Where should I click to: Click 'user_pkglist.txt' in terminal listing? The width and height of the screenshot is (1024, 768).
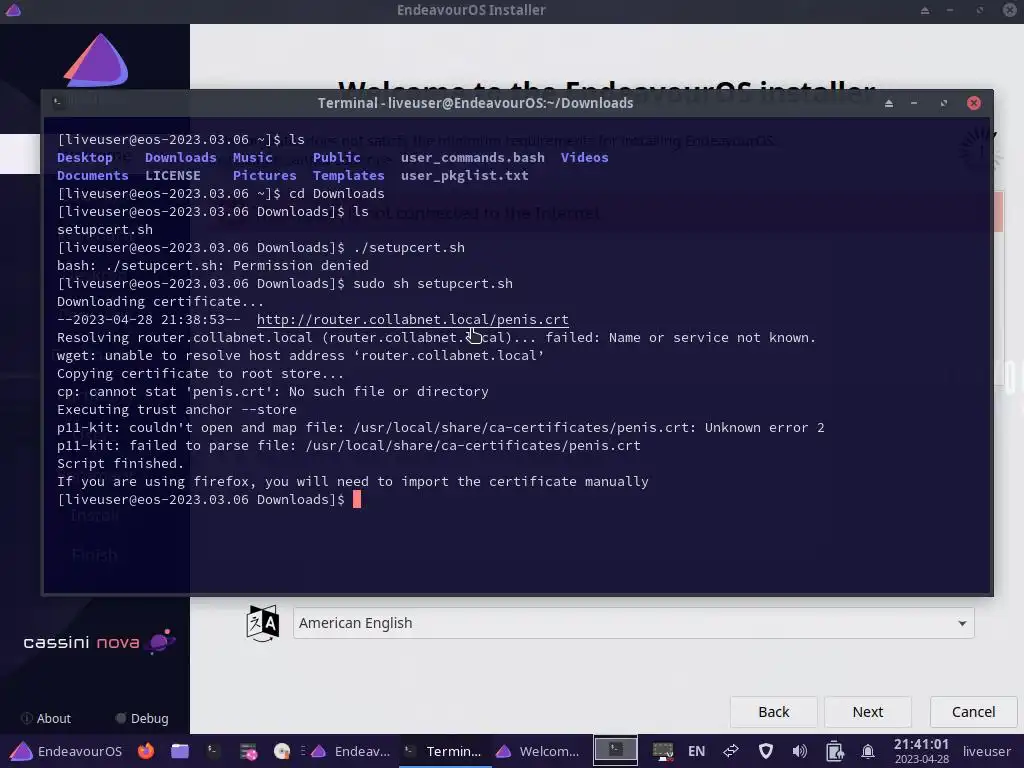point(464,176)
